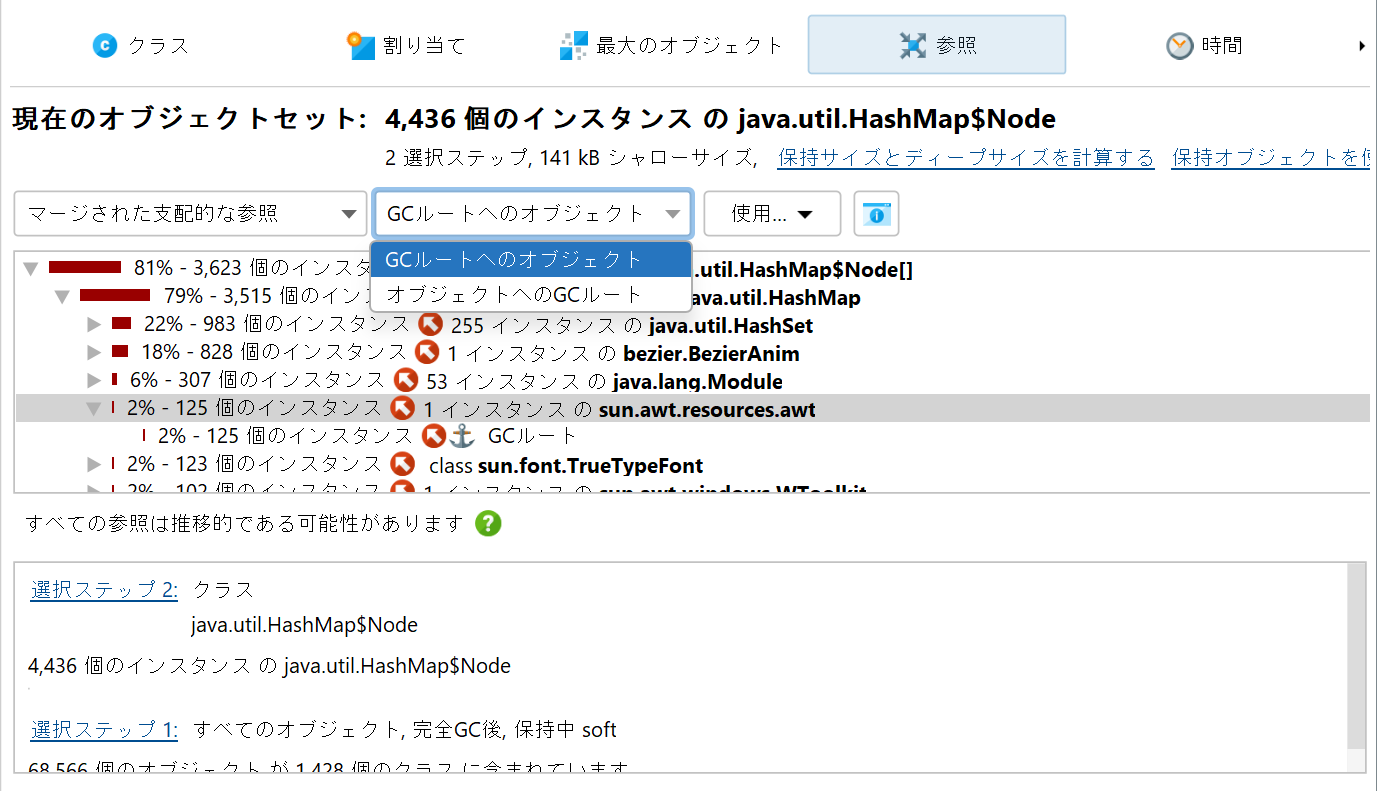Open 選択ステップ 2 link
Image resolution: width=1377 pixels, height=791 pixels.
click(104, 590)
